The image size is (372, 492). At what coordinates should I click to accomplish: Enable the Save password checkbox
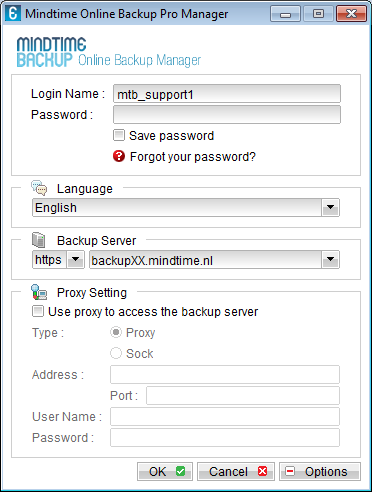(119, 136)
